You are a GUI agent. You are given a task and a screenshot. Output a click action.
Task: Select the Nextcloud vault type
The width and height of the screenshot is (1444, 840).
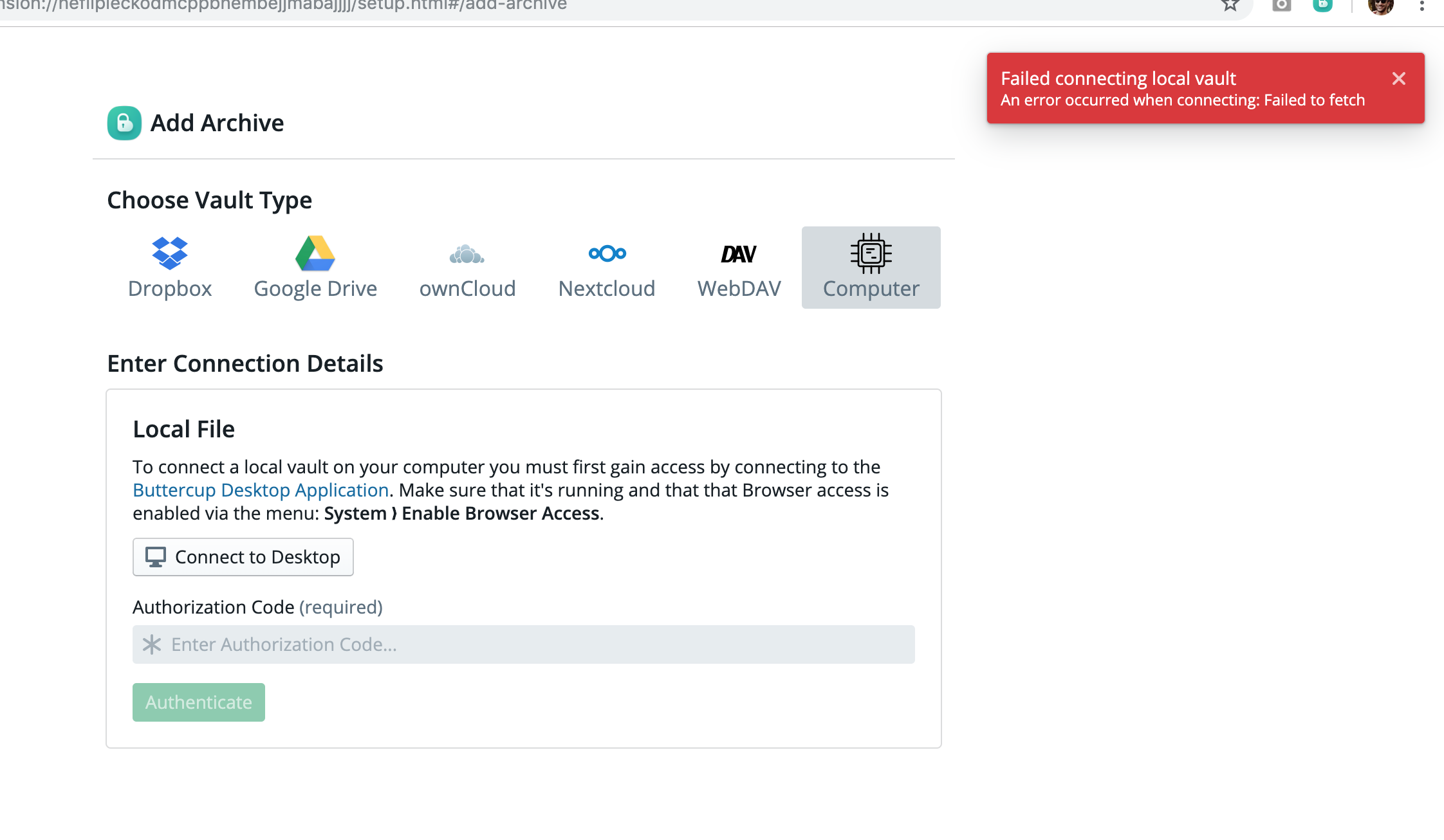coord(607,268)
